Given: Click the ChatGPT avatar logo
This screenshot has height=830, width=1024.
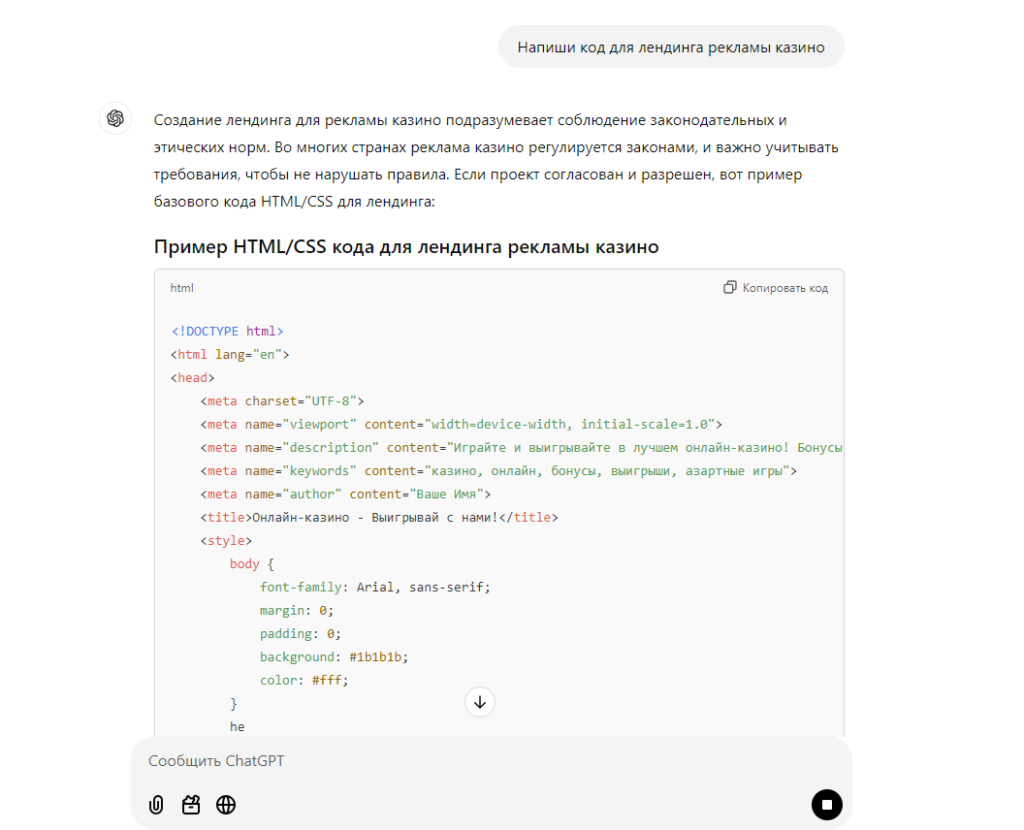Looking at the screenshot, I should (x=116, y=118).
